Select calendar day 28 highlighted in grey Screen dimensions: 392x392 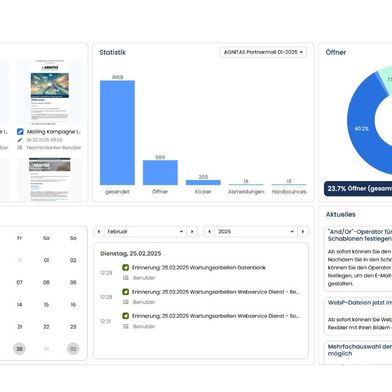click(19, 349)
